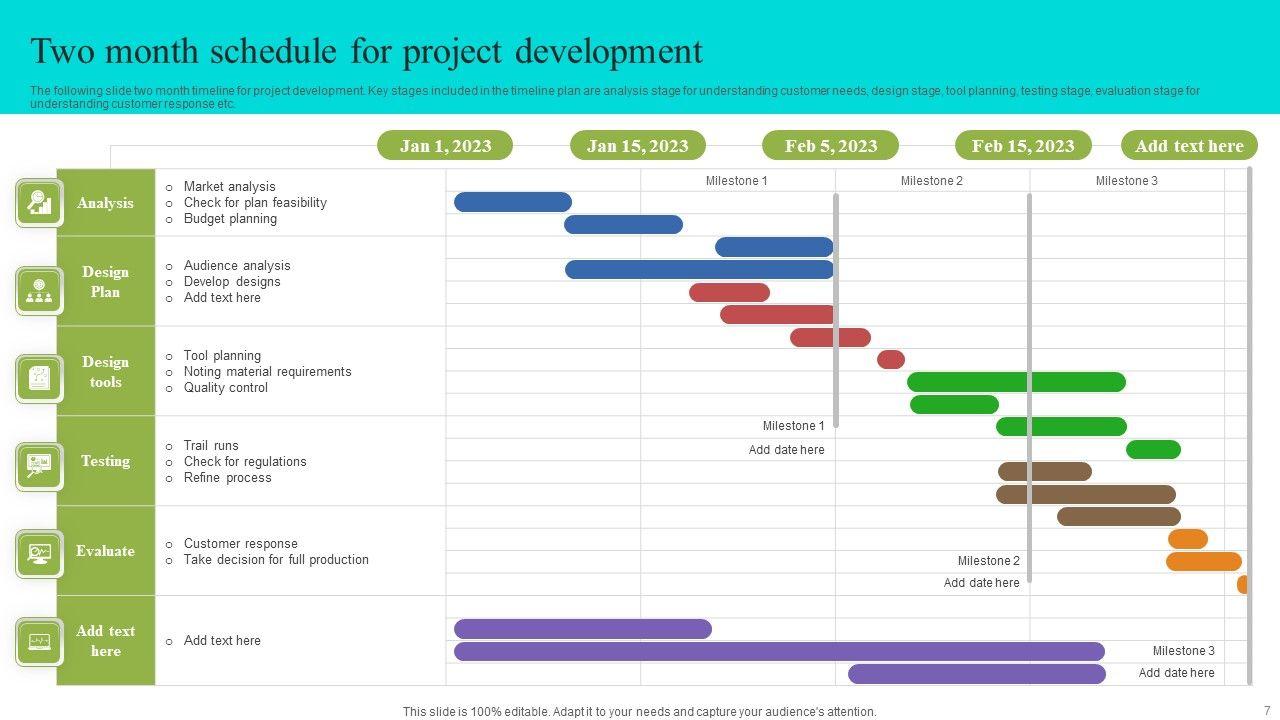Viewport: 1280px width, 720px height.
Task: Click the green Add text here stage label
Action: click(106, 641)
